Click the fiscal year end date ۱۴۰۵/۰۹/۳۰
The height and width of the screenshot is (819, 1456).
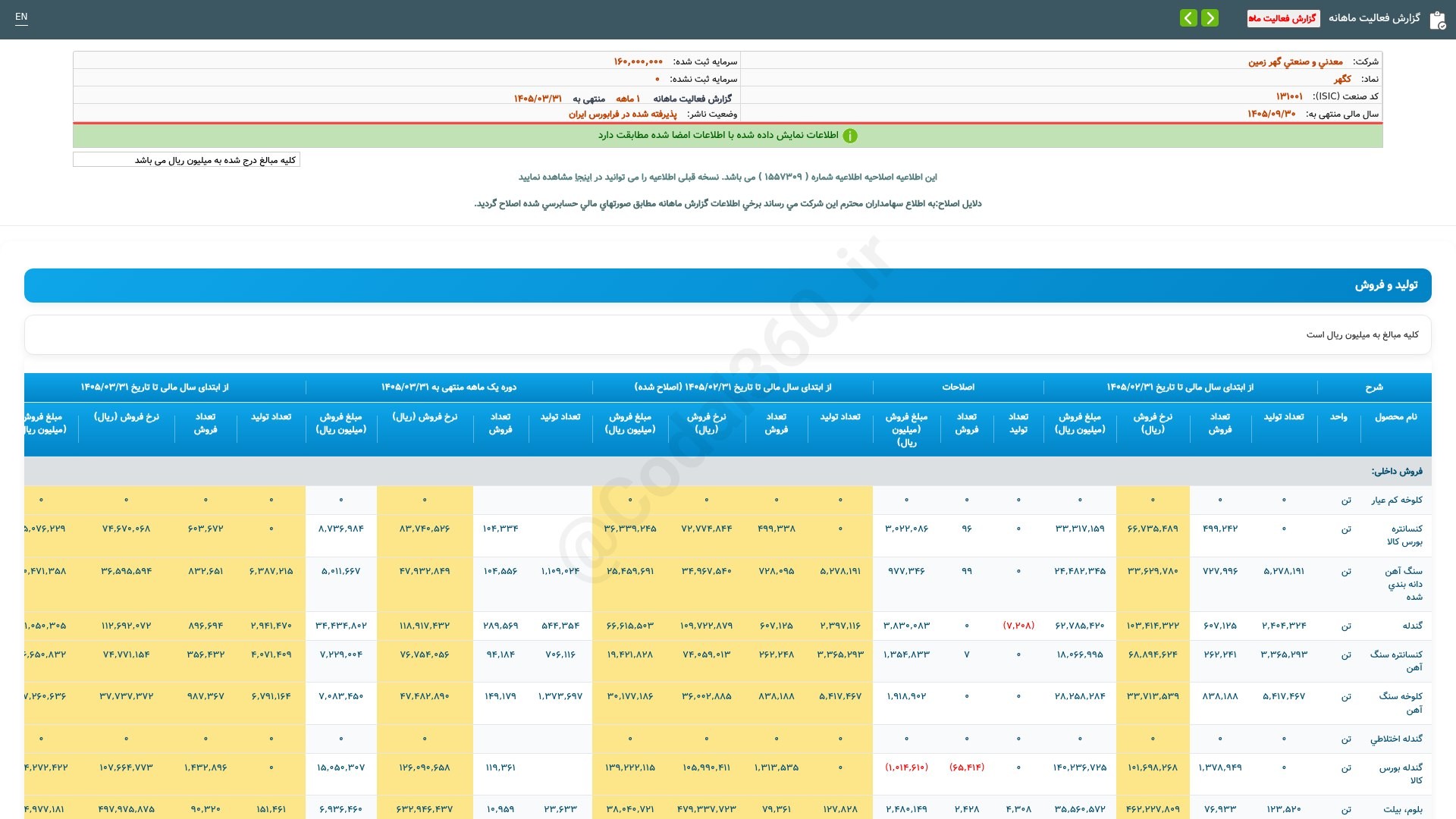pos(1272,114)
